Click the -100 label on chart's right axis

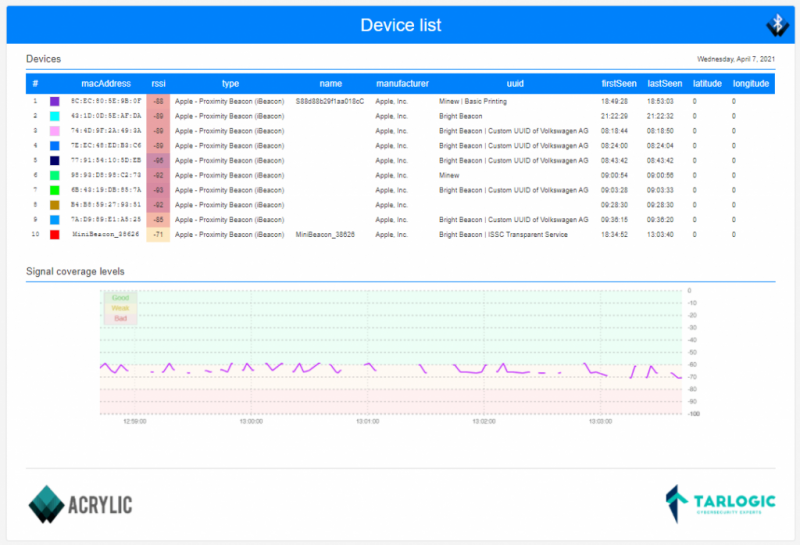click(693, 414)
